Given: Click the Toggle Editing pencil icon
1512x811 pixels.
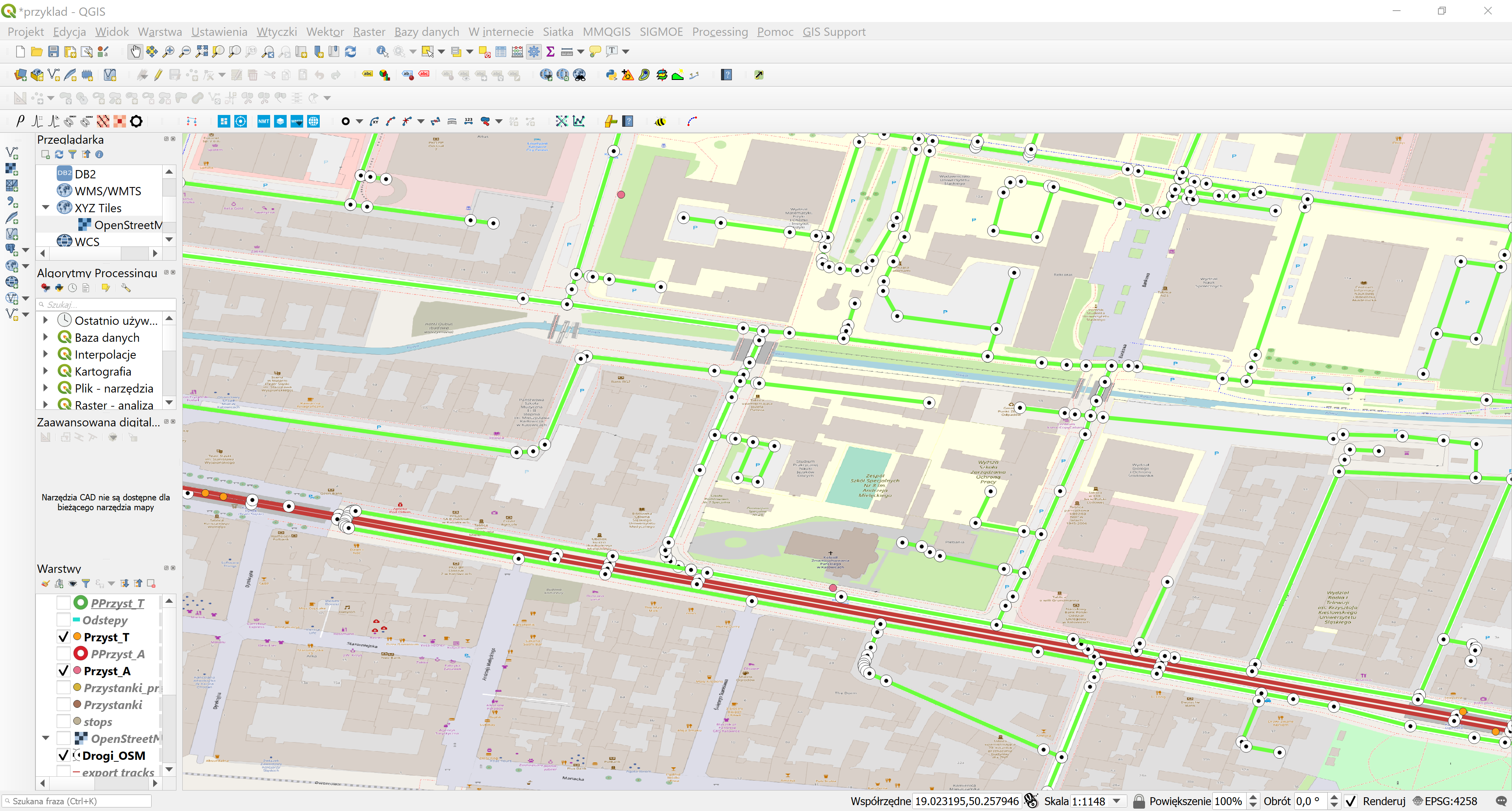Looking at the screenshot, I should click(158, 75).
